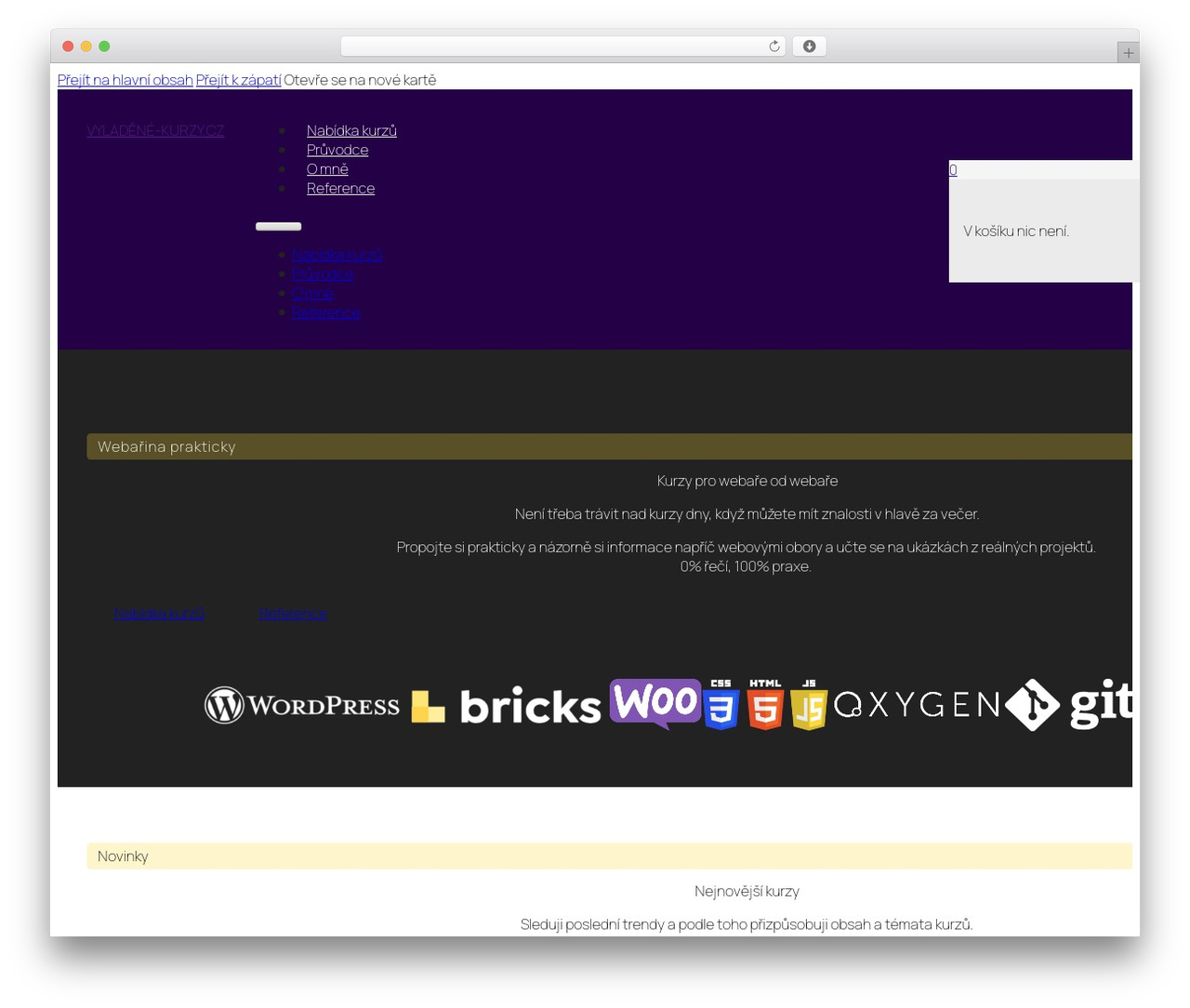
Task: Click the macOS green maximize window button
Action: coord(104,46)
